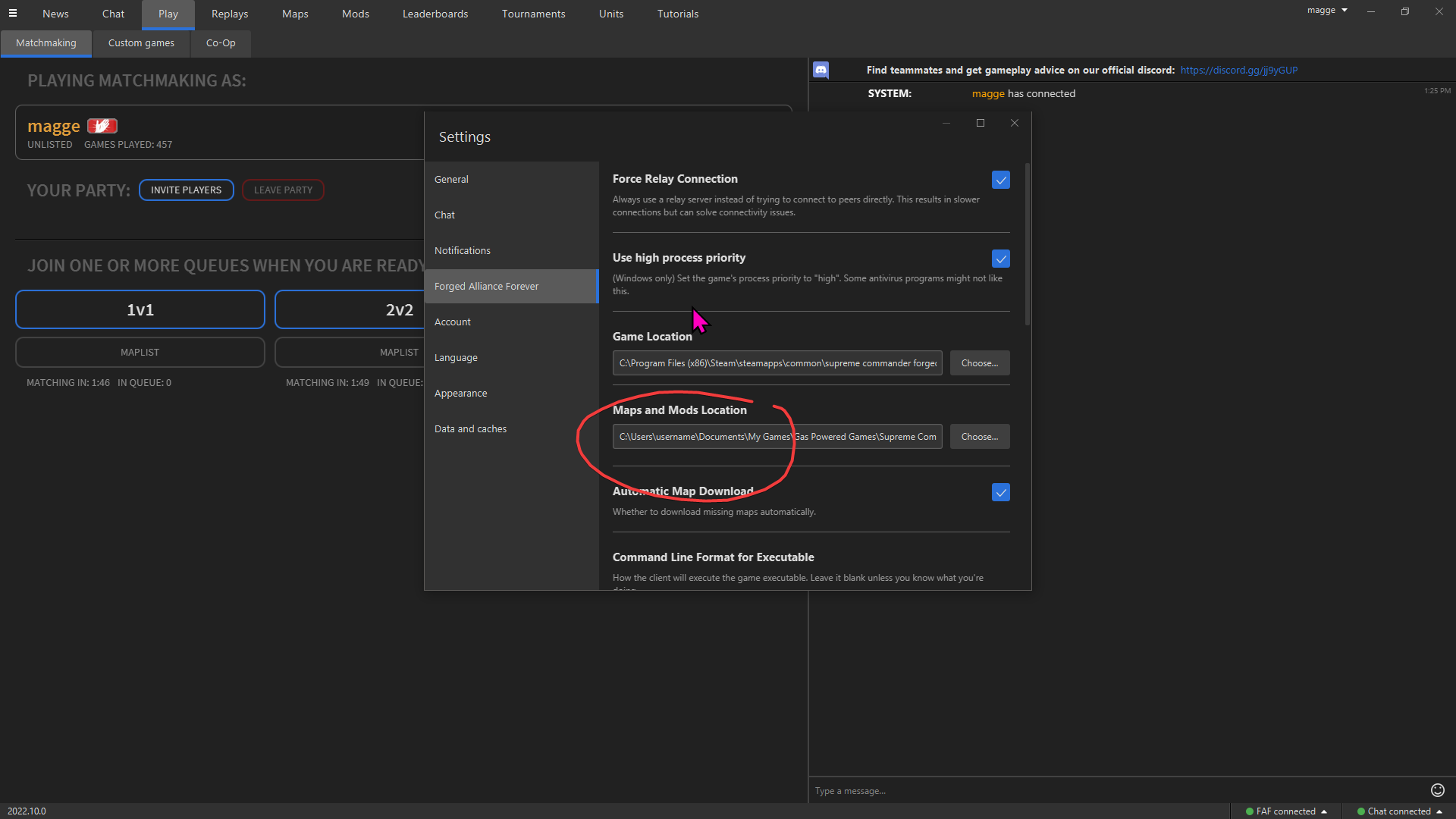Open the magge user dropdown menu

point(1327,11)
